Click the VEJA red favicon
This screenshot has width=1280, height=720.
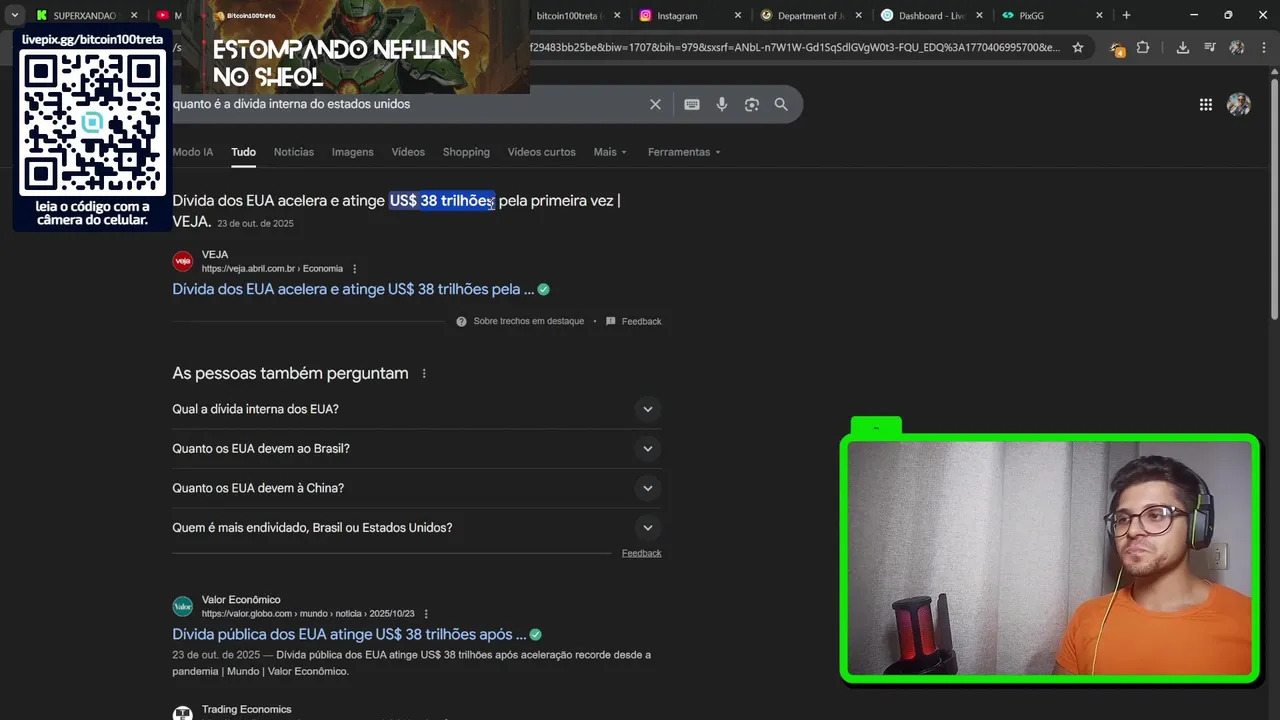click(182, 261)
